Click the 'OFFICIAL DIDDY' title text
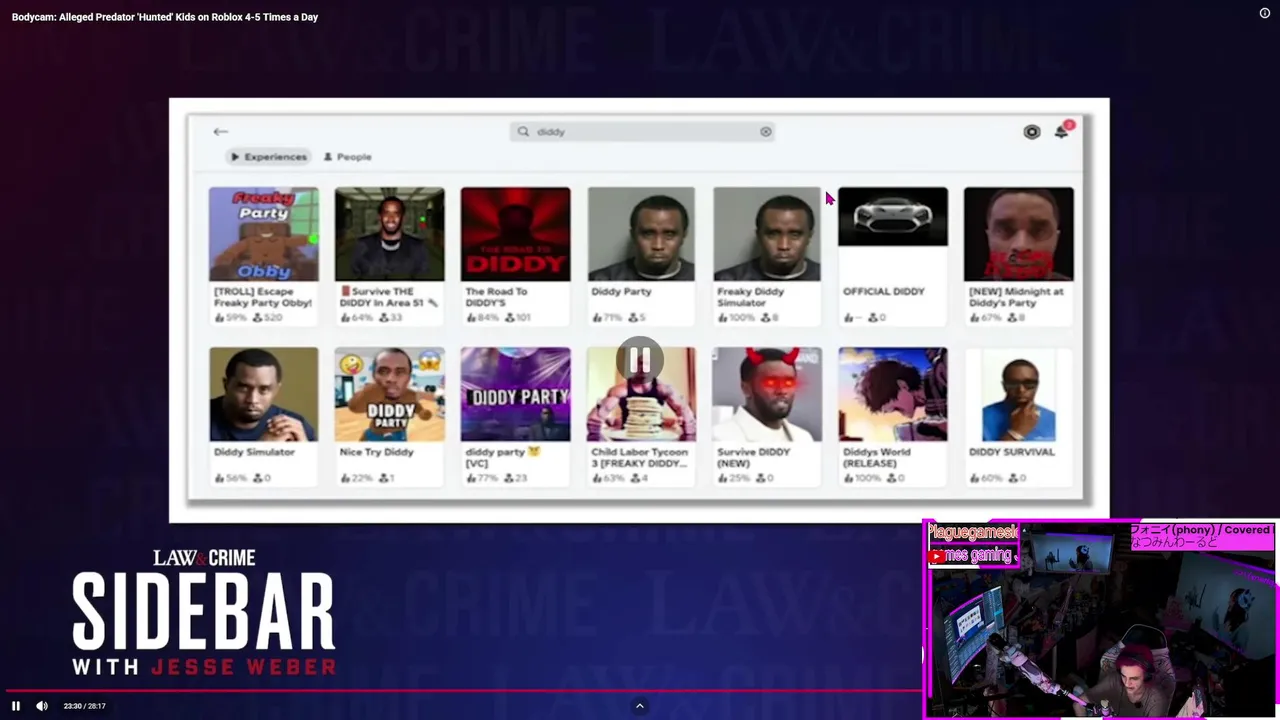Viewport: 1280px width, 720px height. click(x=884, y=292)
